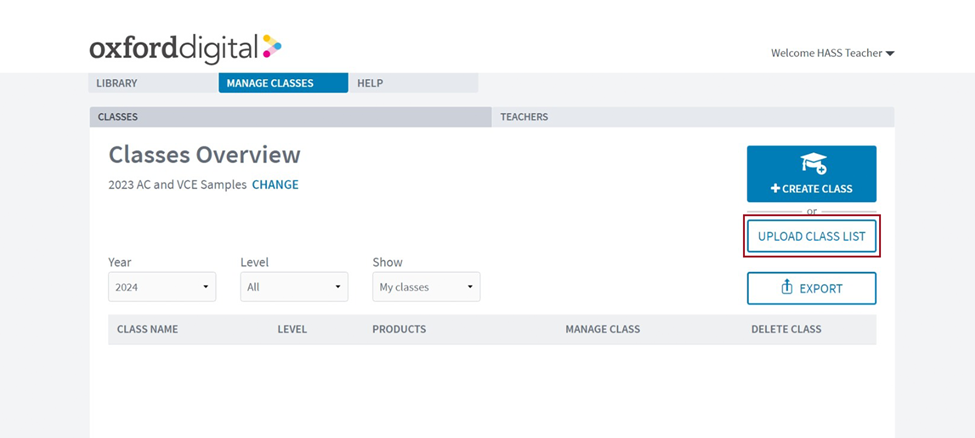Viewport: 975px width, 438px height.
Task: Open the Help tab
Action: [414, 83]
